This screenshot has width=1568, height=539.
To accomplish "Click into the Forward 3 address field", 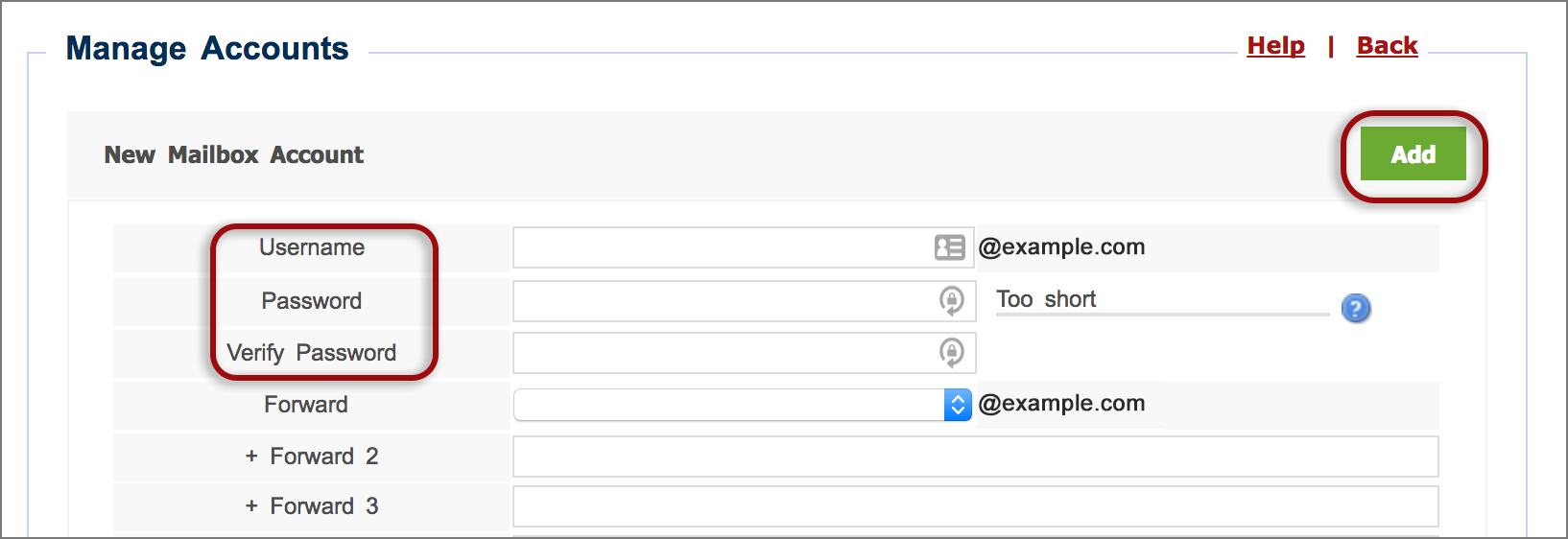I will 976,506.
